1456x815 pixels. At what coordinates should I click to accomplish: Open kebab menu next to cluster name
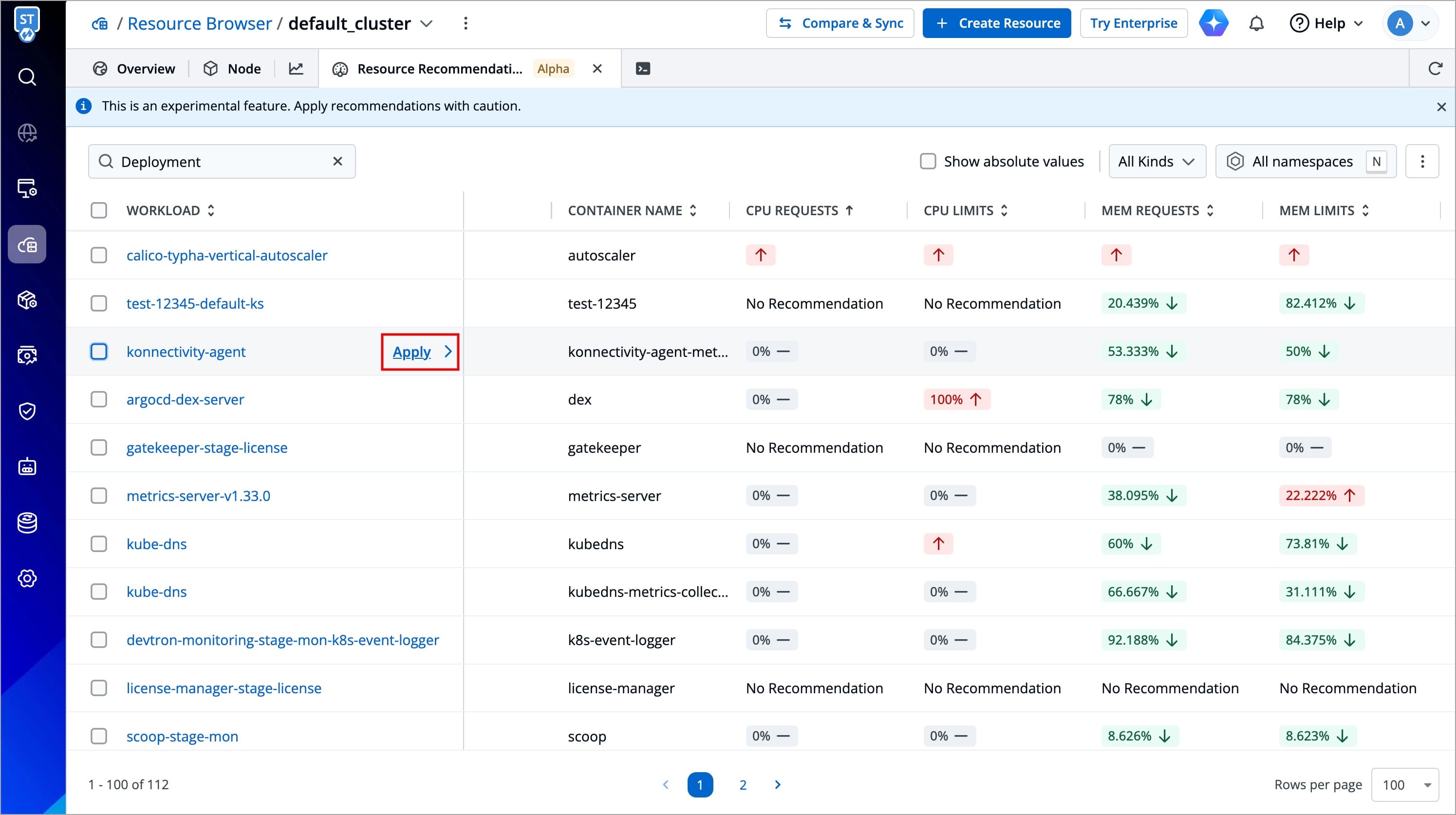pyautogui.click(x=465, y=24)
